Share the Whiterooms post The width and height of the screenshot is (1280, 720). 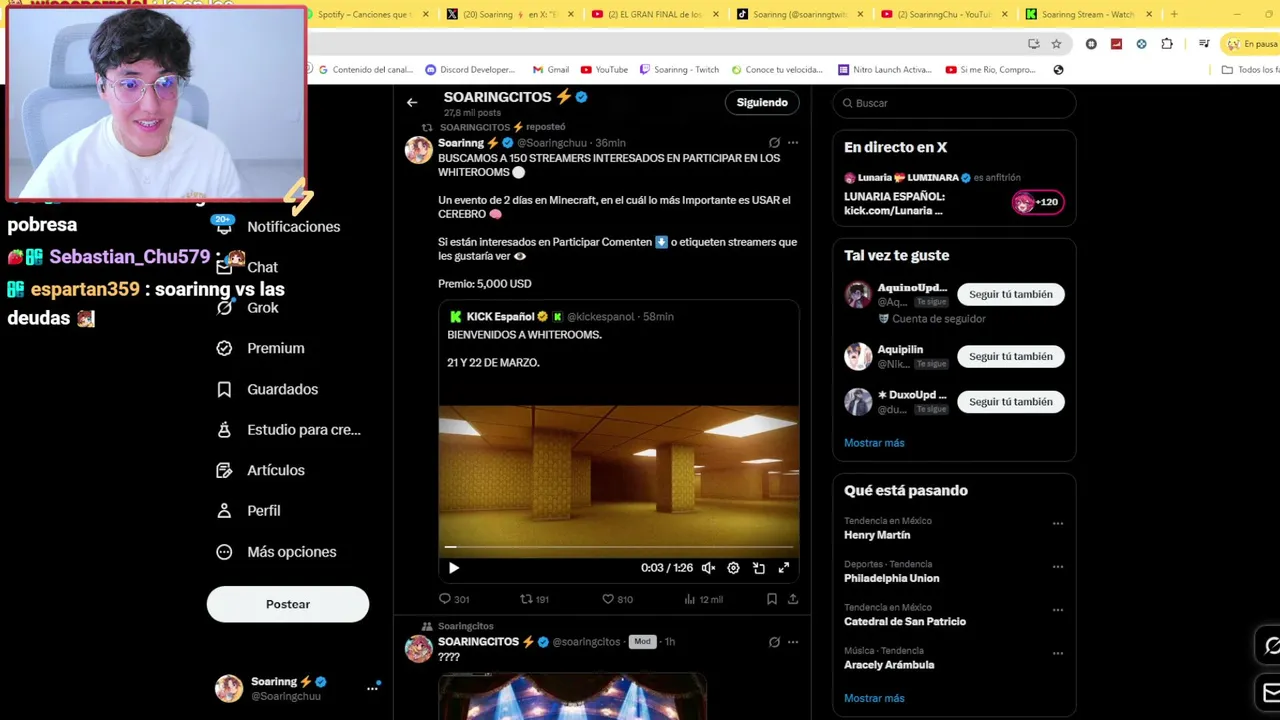[x=793, y=599]
